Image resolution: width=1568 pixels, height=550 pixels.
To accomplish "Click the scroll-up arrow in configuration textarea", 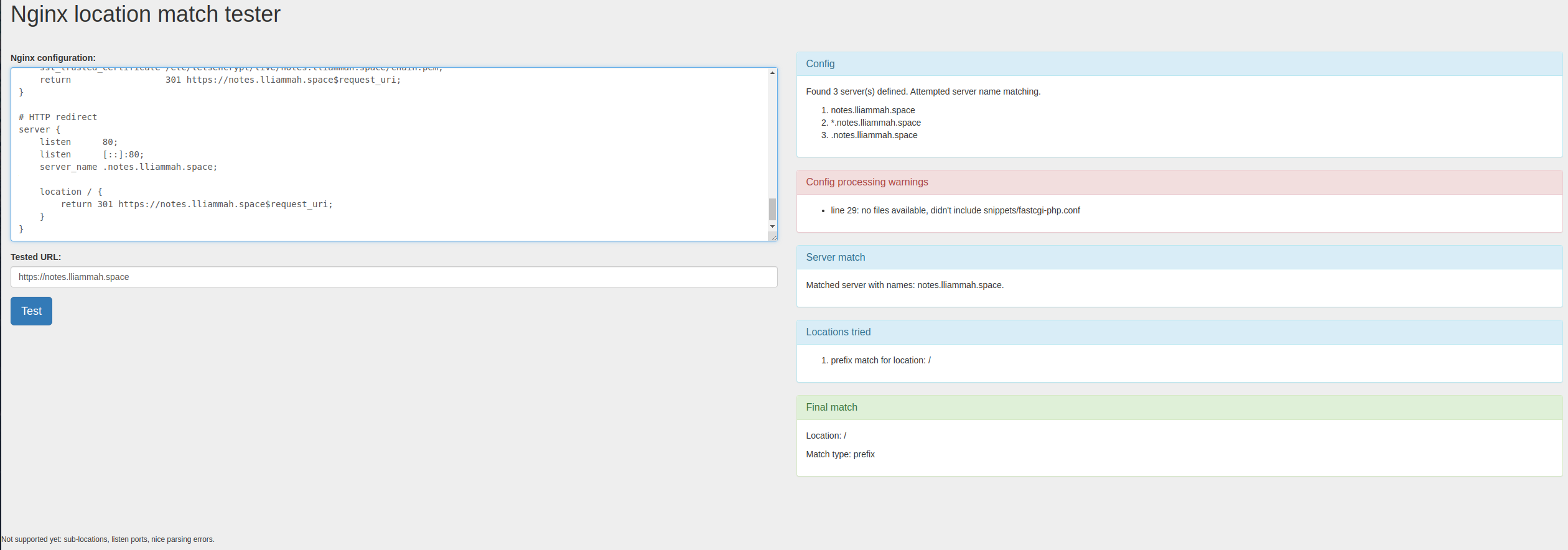I will click(772, 73).
